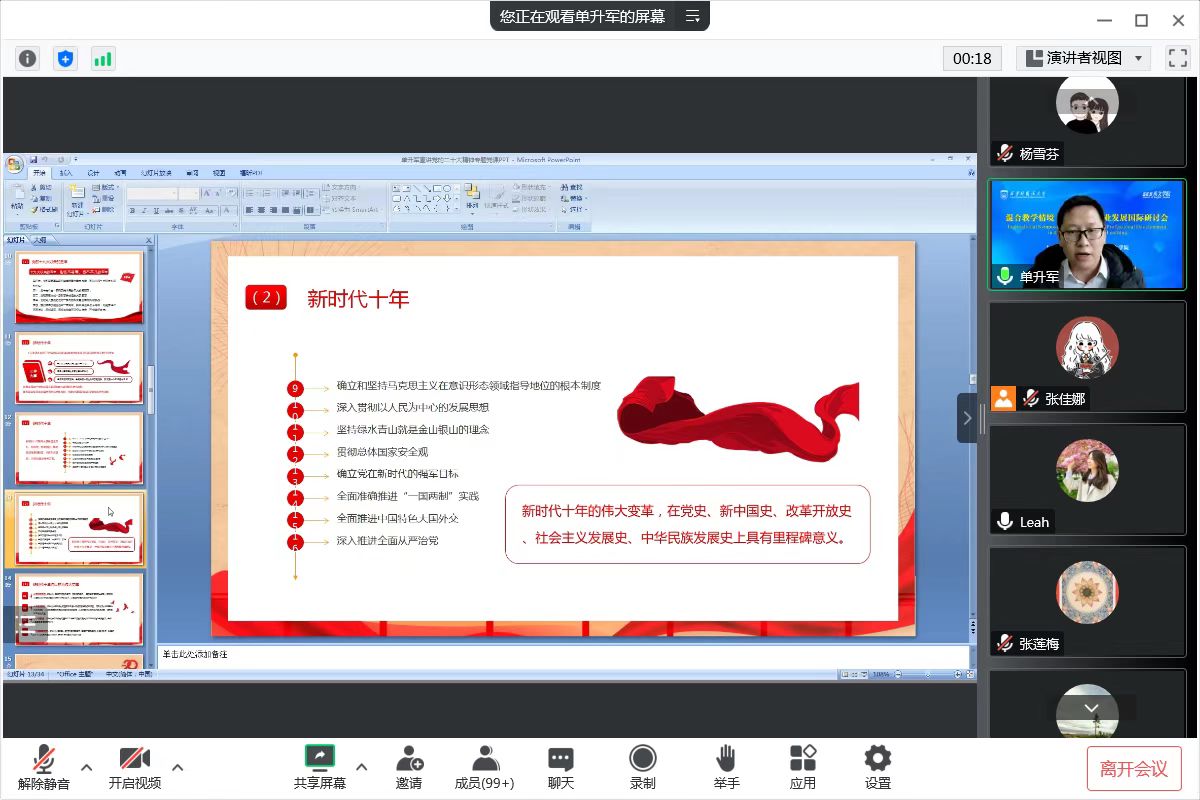
Task: Start recording with 录制 icon
Action: pos(643,766)
